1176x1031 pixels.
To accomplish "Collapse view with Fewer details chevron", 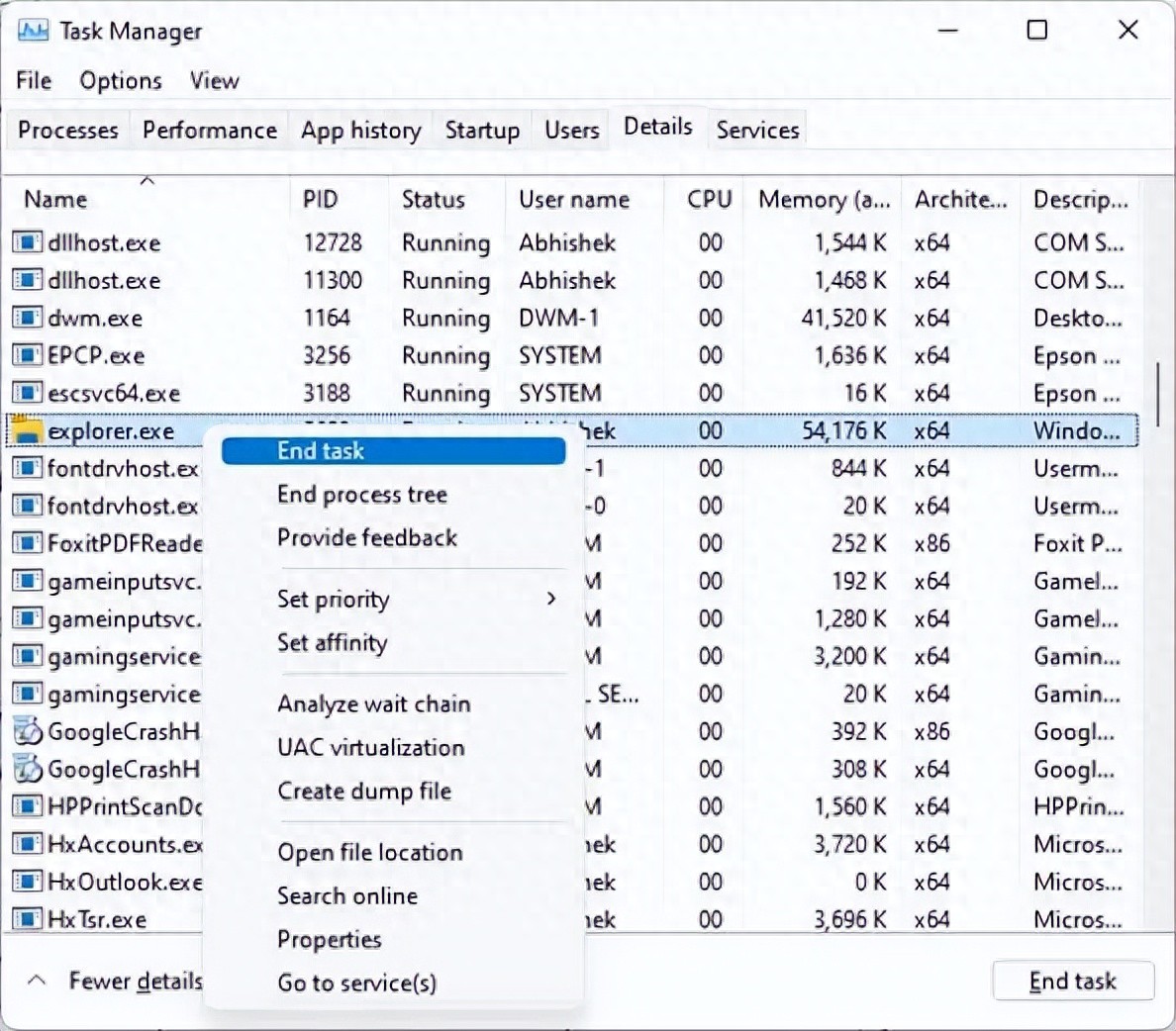I will 36,980.
